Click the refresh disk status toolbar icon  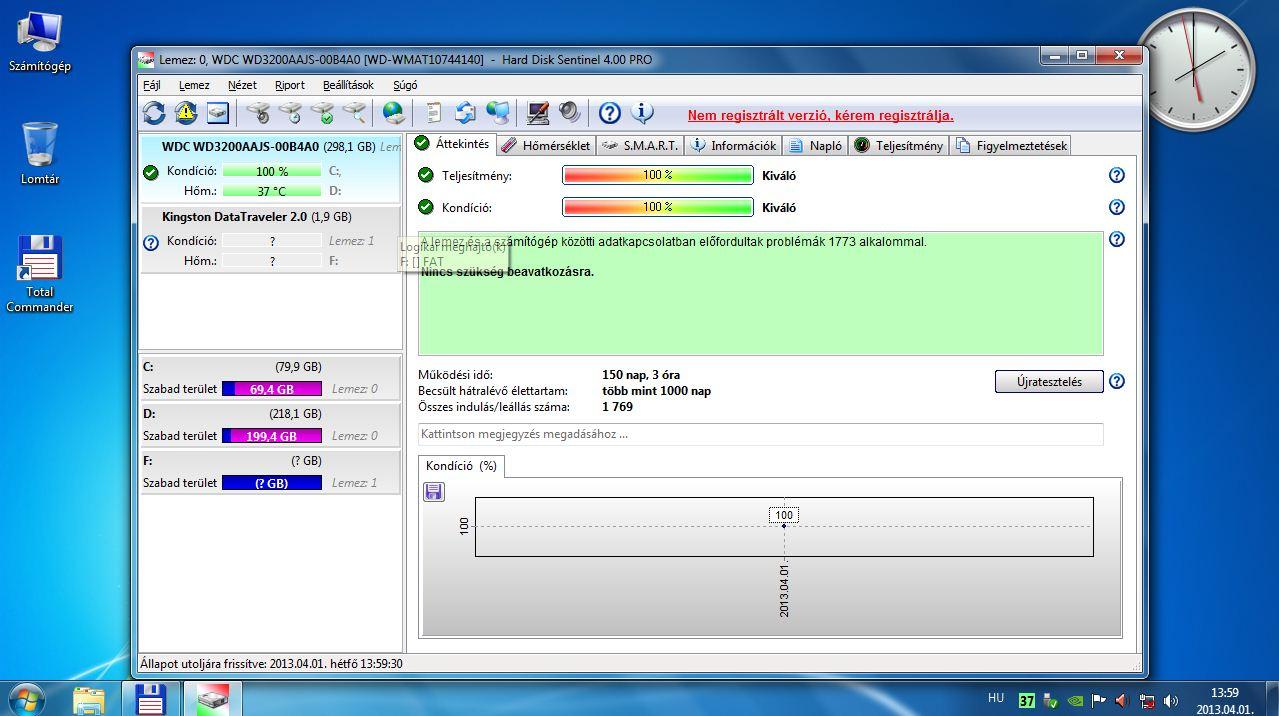154,113
